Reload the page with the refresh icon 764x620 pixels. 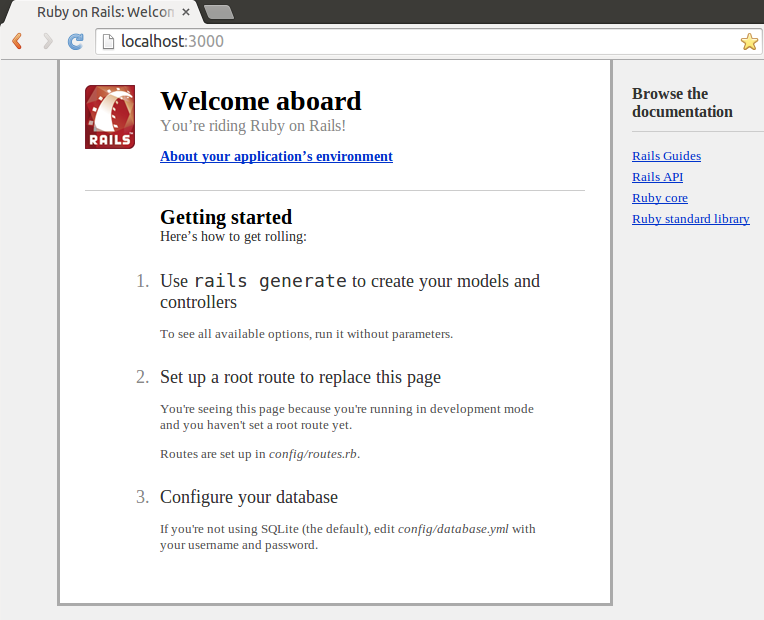pos(76,41)
